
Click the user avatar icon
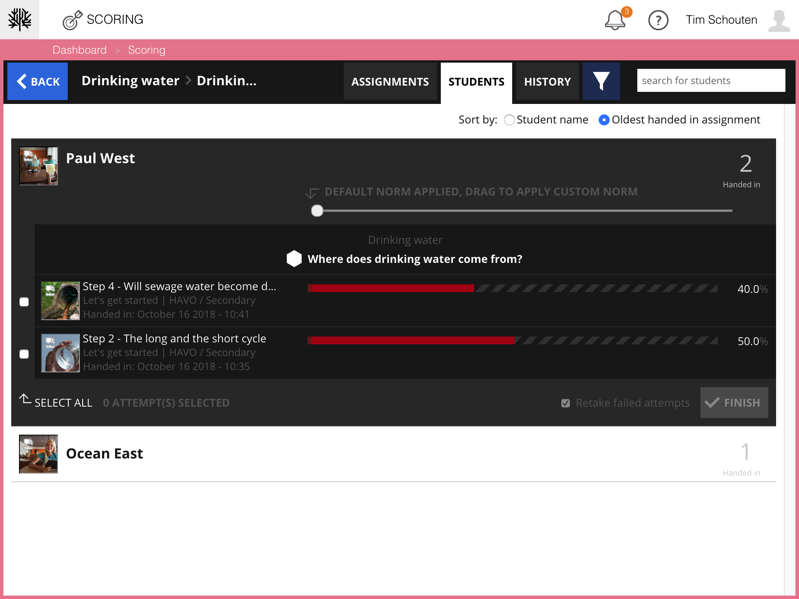click(779, 20)
